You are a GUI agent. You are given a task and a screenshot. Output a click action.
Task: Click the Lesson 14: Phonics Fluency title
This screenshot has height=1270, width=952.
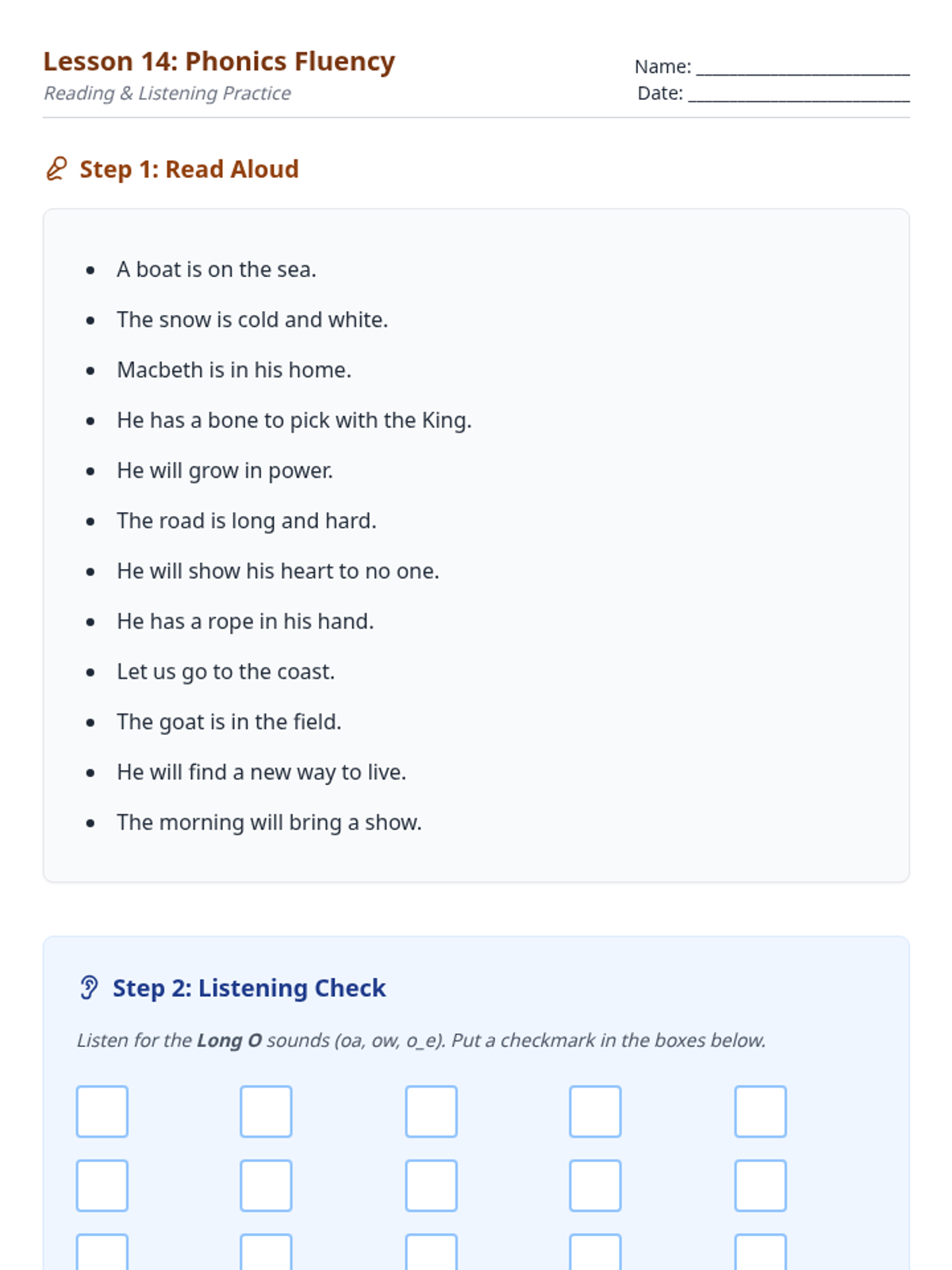click(219, 61)
